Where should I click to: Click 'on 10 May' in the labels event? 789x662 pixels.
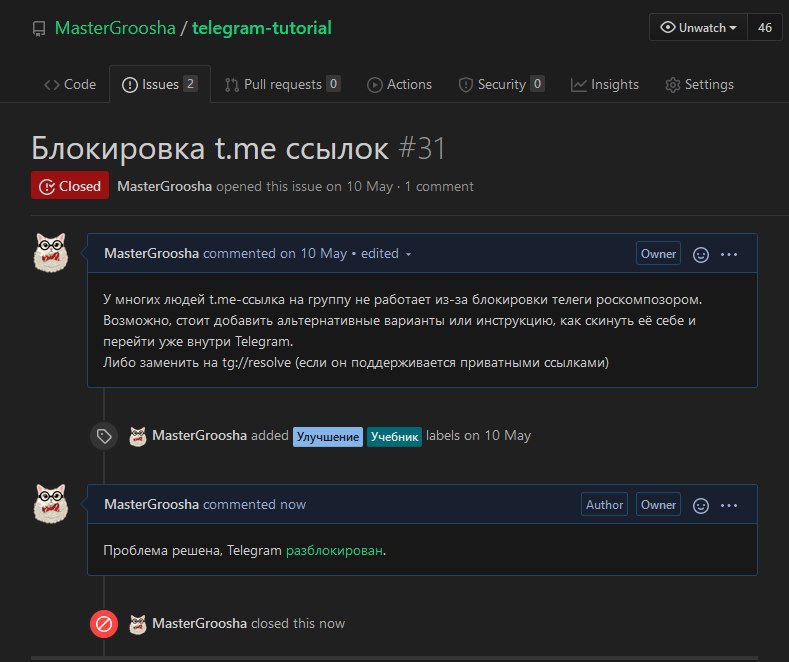click(x=498, y=436)
